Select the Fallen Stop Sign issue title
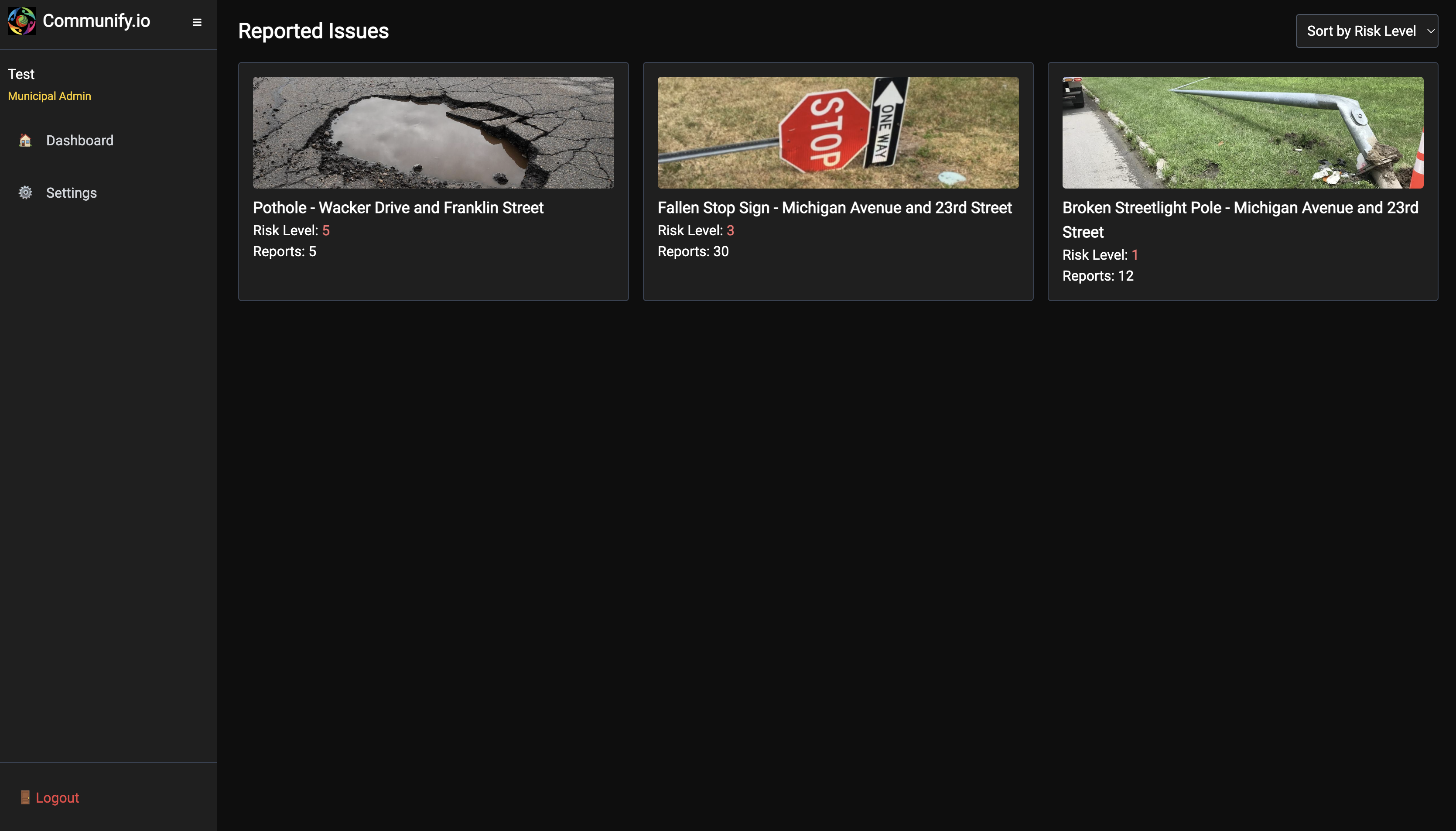Image resolution: width=1456 pixels, height=831 pixels. click(x=834, y=208)
